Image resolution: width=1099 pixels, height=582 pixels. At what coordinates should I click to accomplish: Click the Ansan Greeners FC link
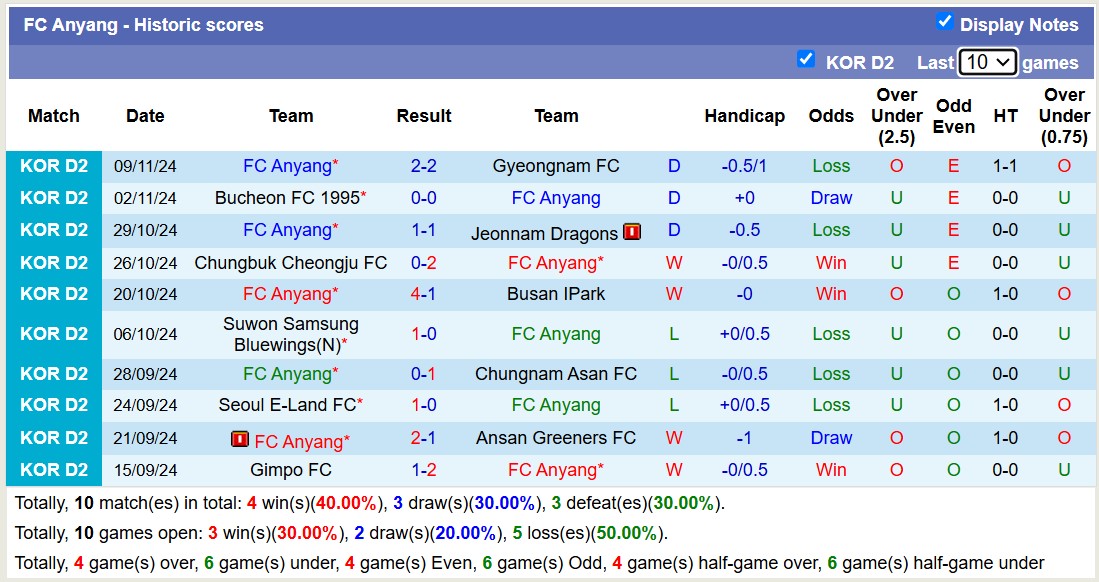556,438
